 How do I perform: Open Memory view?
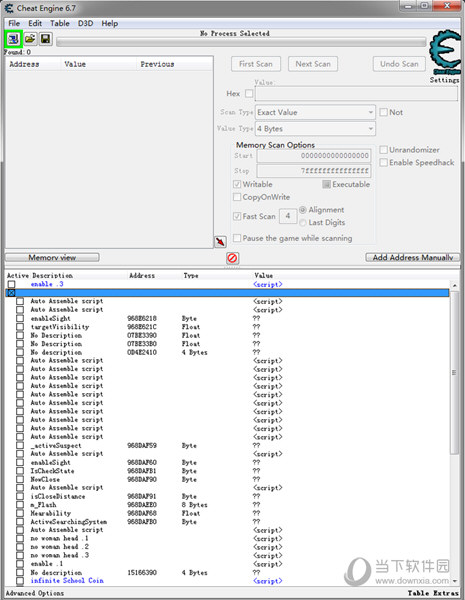pos(52,258)
